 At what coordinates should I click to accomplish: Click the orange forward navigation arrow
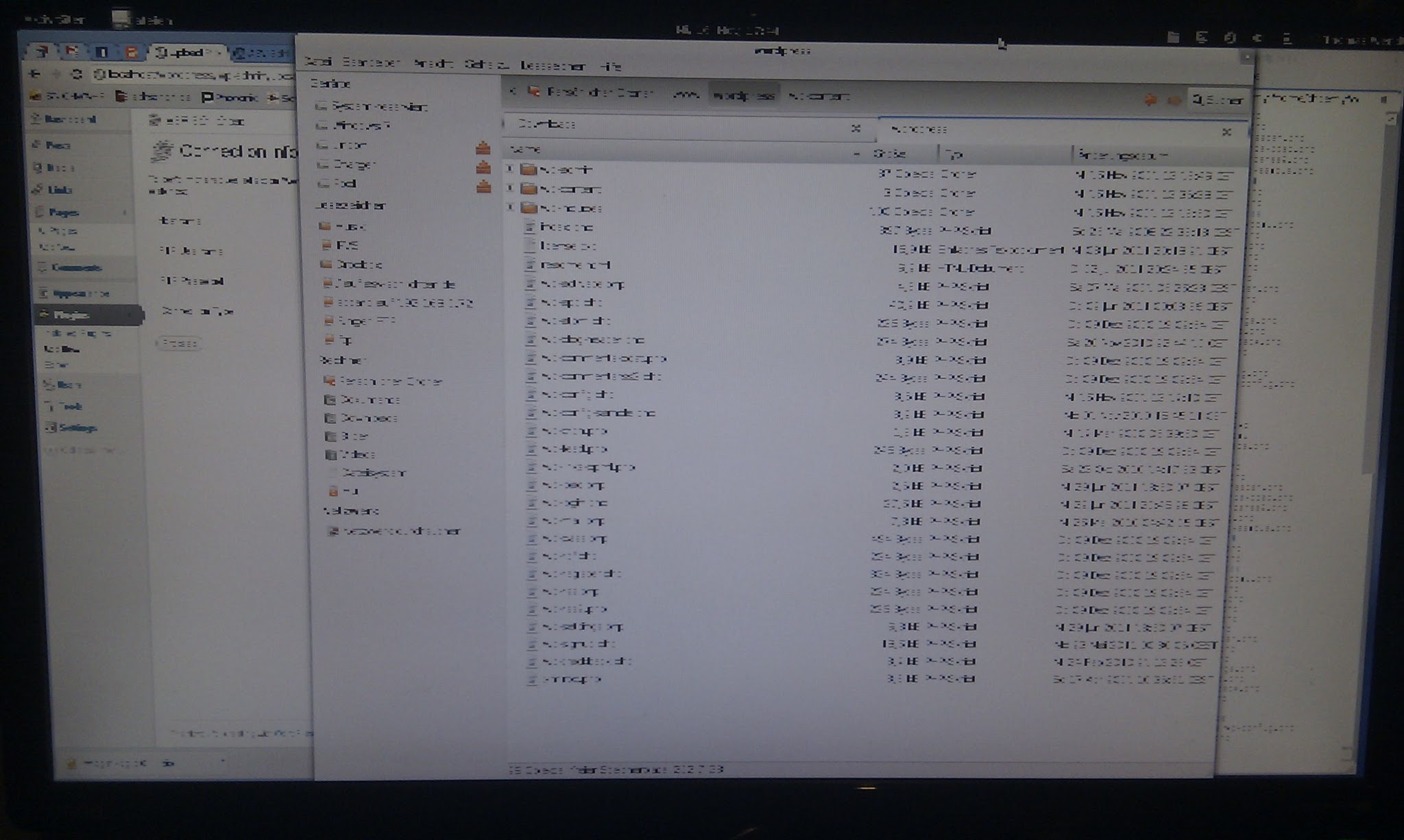pos(1174,101)
